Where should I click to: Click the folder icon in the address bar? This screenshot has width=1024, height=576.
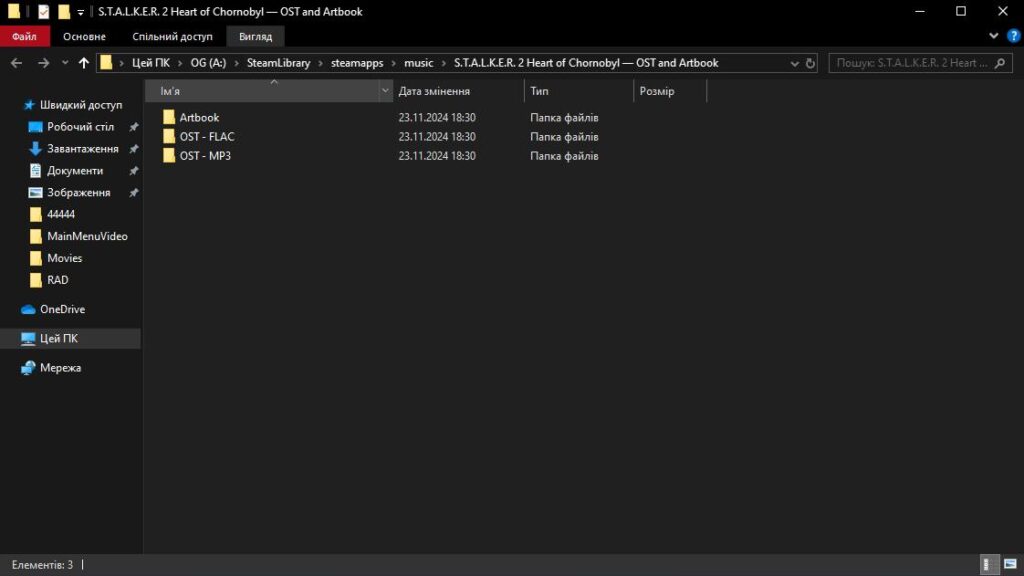click(106, 63)
